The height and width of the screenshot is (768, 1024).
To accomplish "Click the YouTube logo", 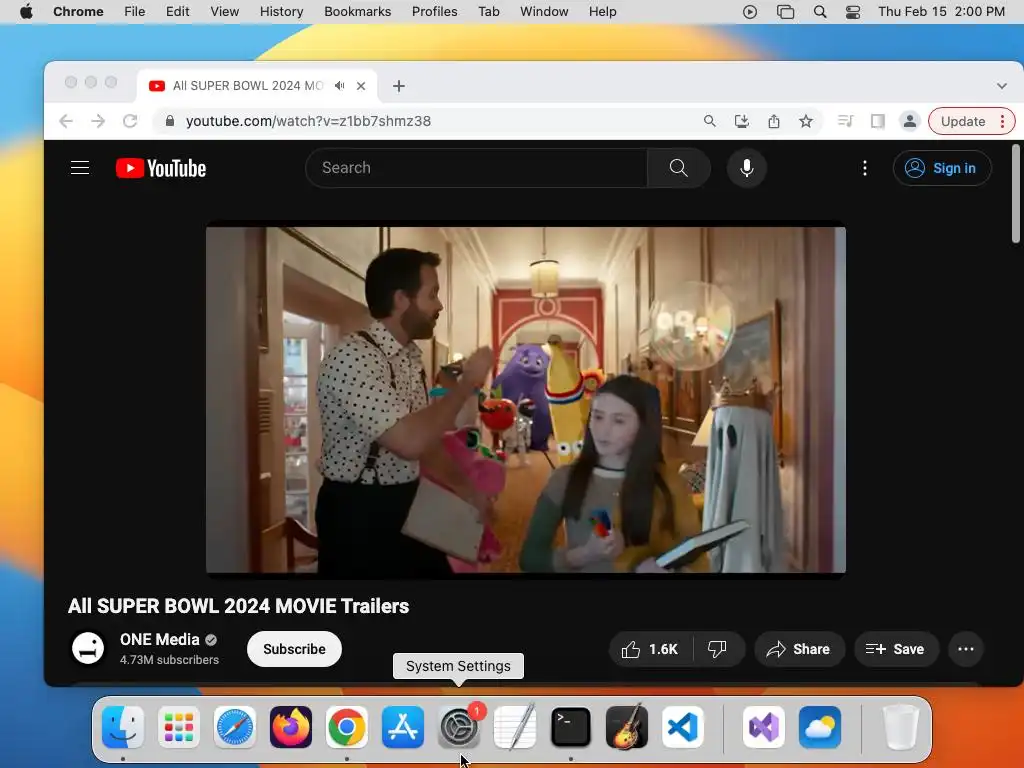I will pyautogui.click(x=161, y=168).
